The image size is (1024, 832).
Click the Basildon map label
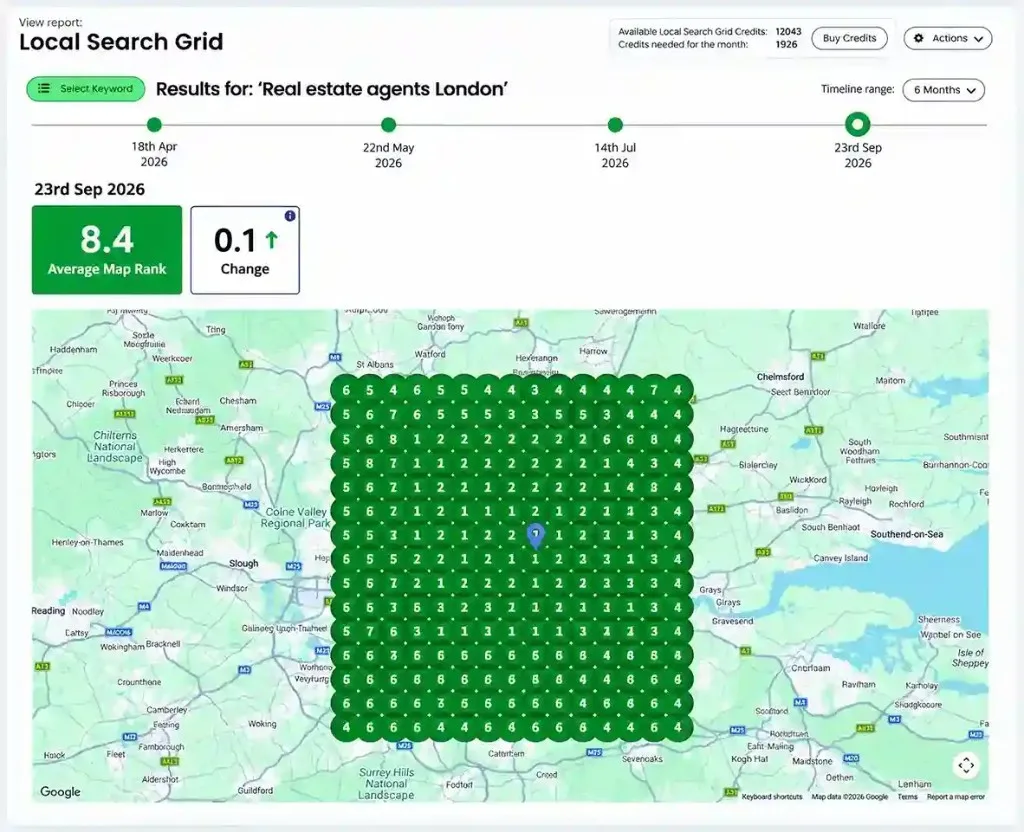tap(792, 510)
